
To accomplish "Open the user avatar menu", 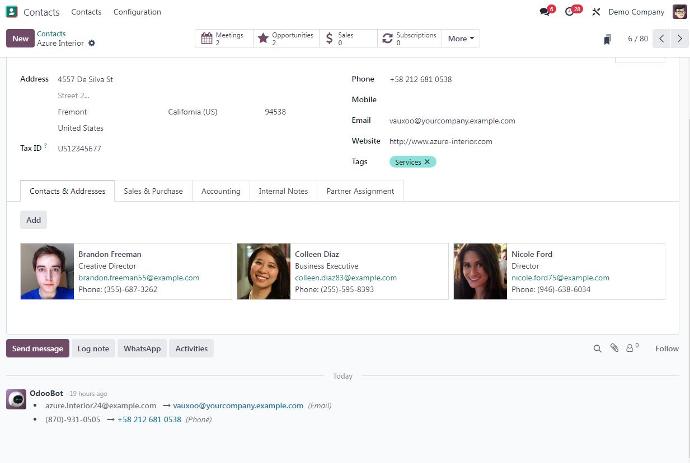I will click(x=679, y=12).
